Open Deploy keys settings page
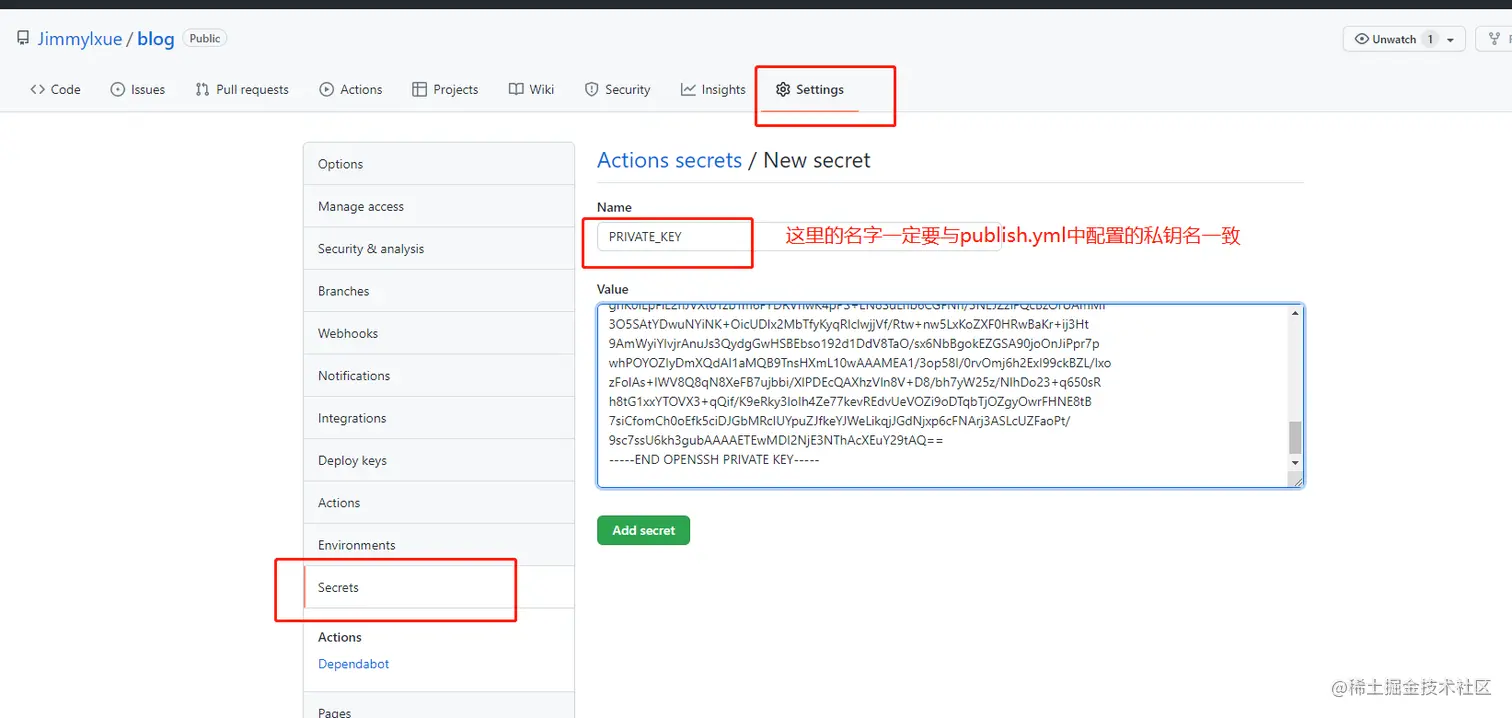 [439, 460]
